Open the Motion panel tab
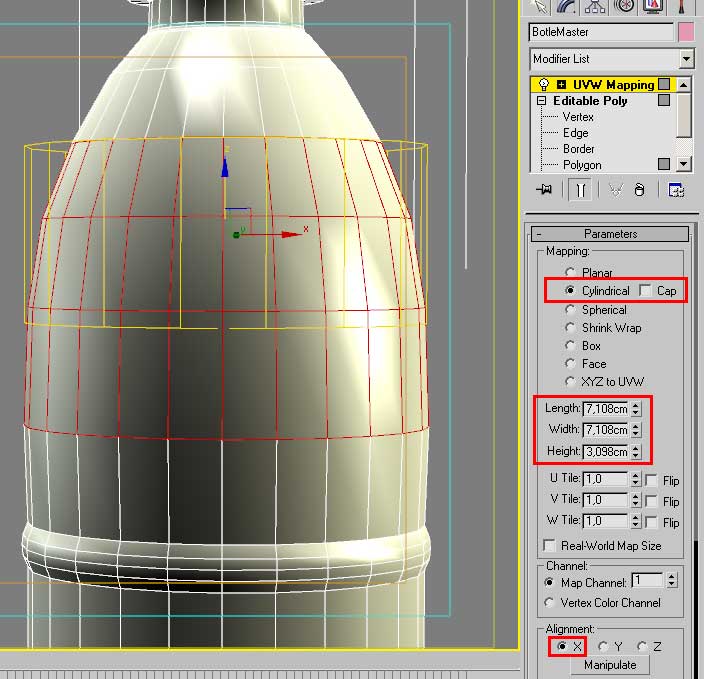The width and height of the screenshot is (704, 679). 625,6
